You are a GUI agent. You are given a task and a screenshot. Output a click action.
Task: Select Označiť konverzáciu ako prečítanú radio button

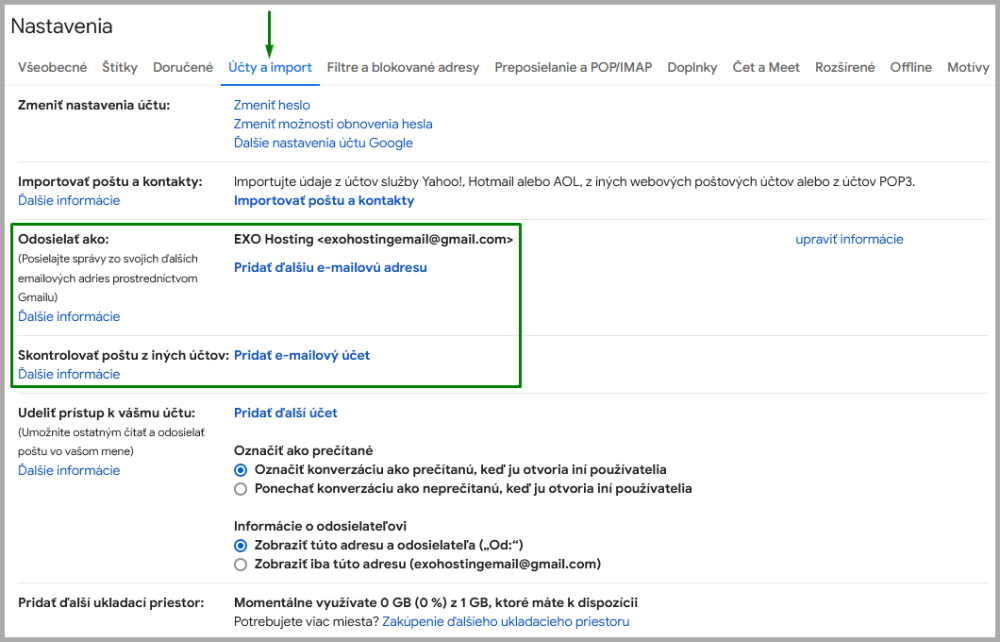(x=240, y=470)
